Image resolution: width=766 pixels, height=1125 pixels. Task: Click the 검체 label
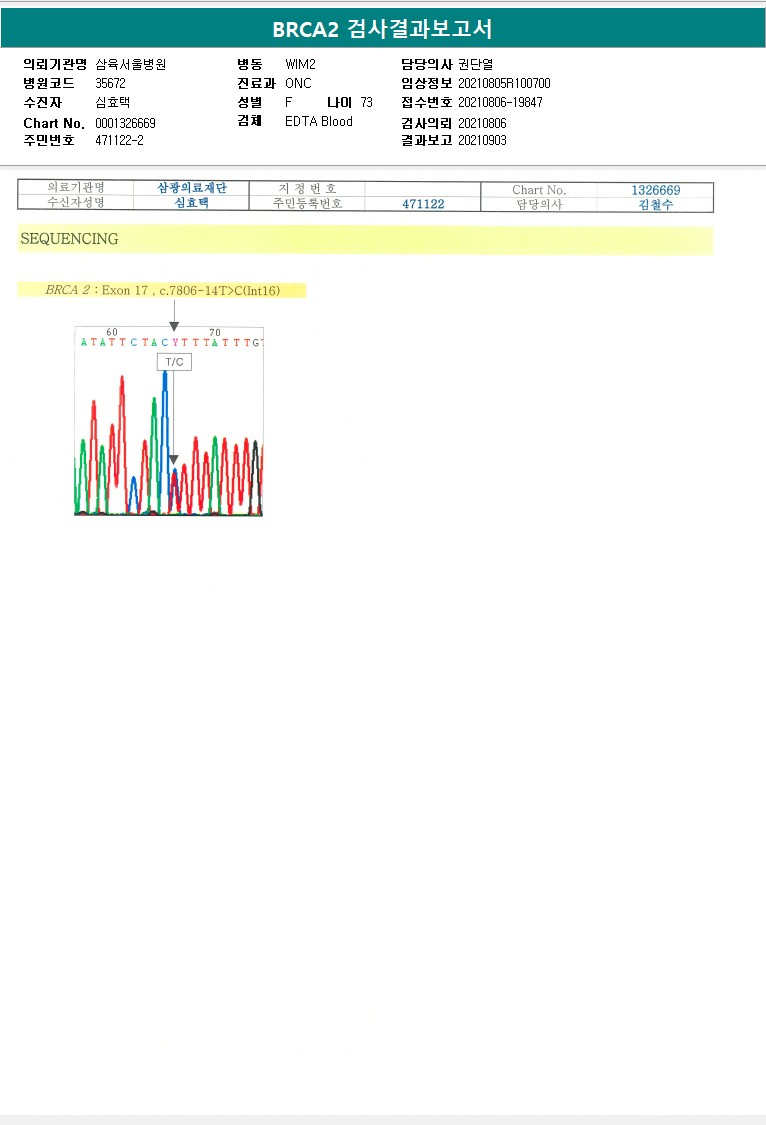coord(250,121)
